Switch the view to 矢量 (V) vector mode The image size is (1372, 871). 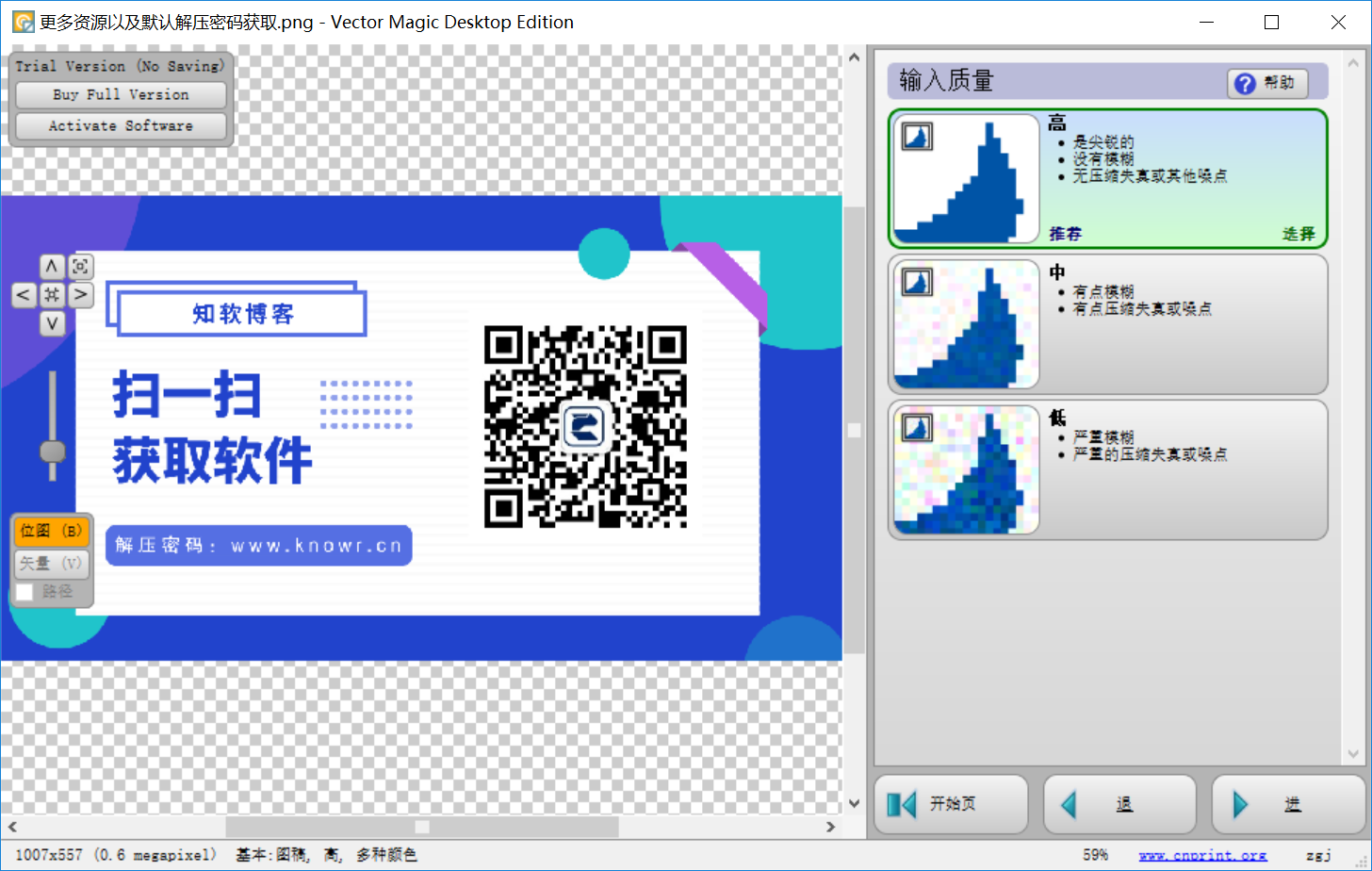click(52, 564)
